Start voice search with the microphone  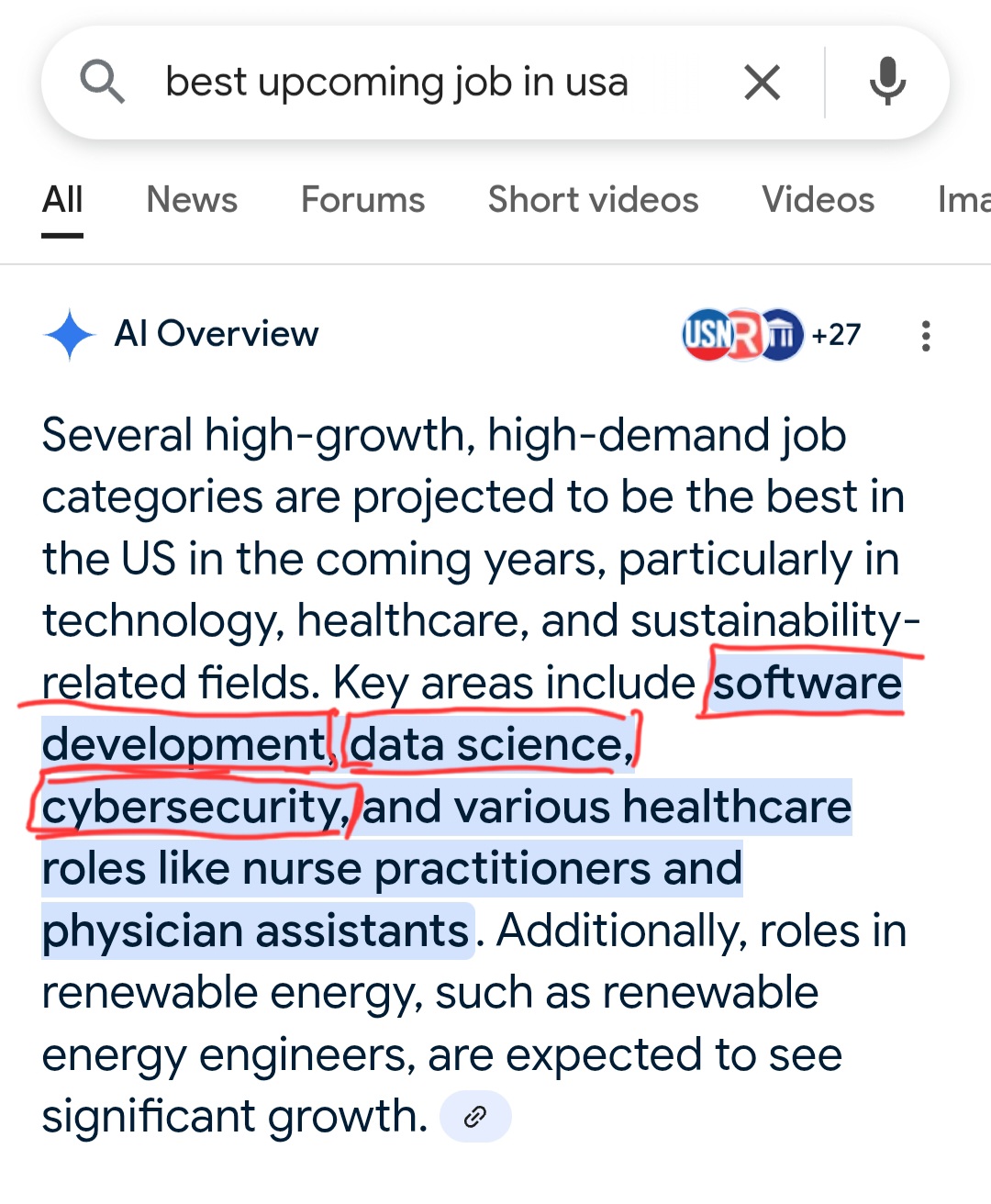tap(887, 83)
